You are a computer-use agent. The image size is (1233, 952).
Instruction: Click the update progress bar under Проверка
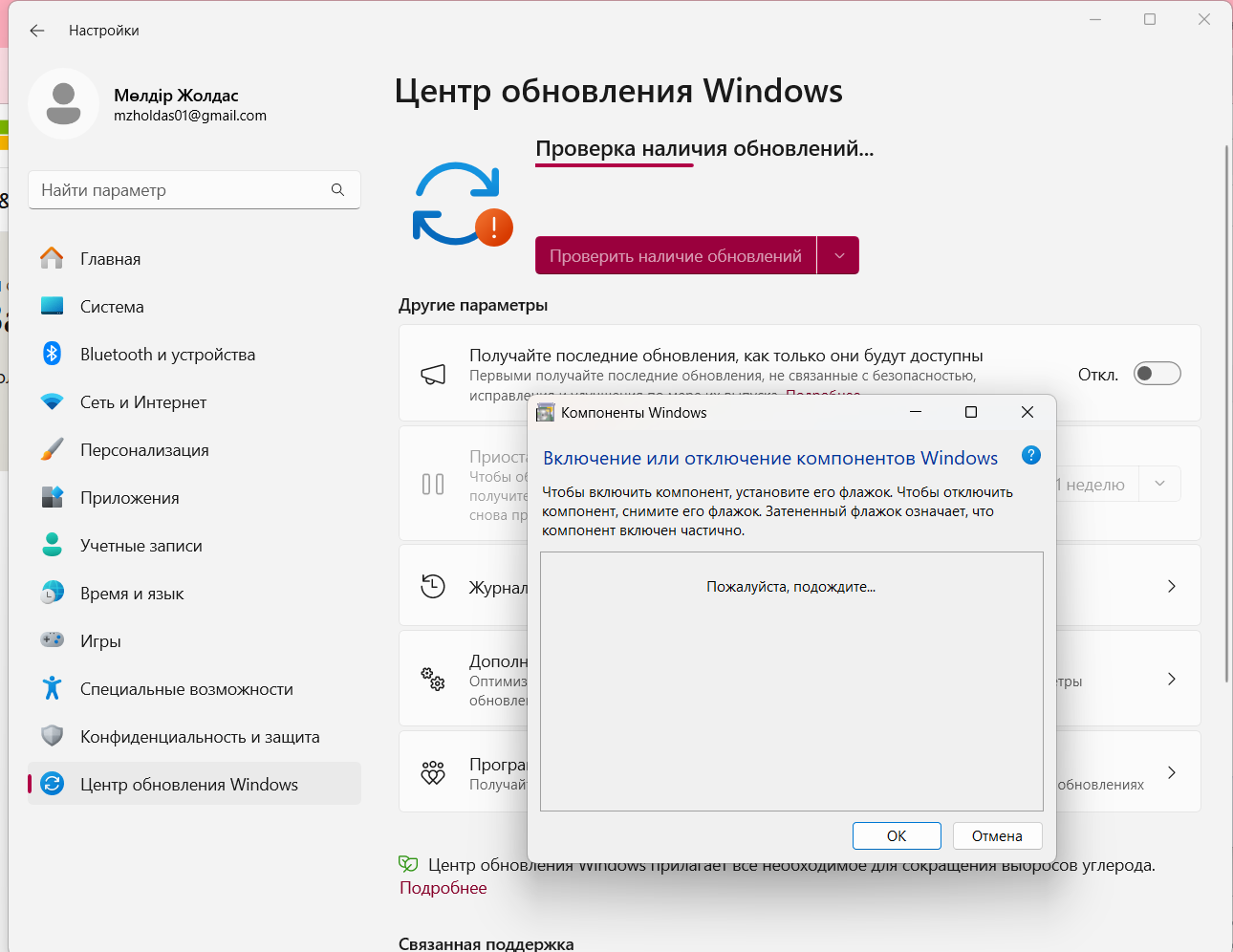point(614,165)
